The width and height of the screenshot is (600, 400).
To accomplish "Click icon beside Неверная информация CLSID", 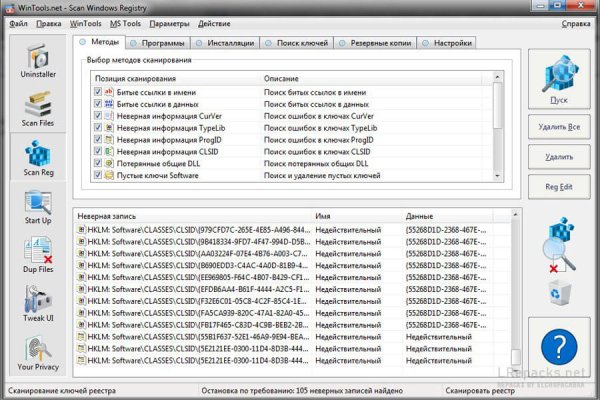I will pos(109,151).
